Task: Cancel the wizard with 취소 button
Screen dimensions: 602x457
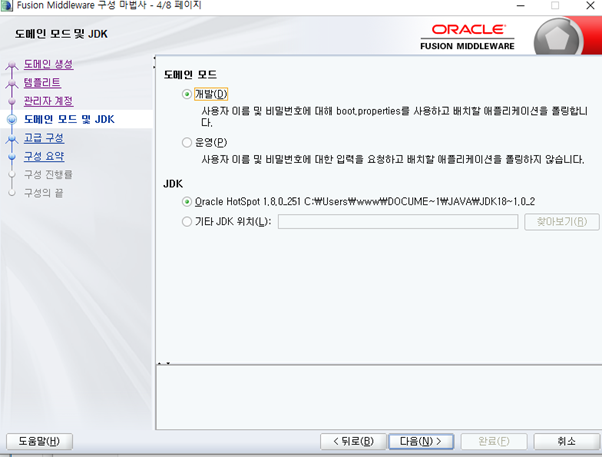Action: (566, 441)
